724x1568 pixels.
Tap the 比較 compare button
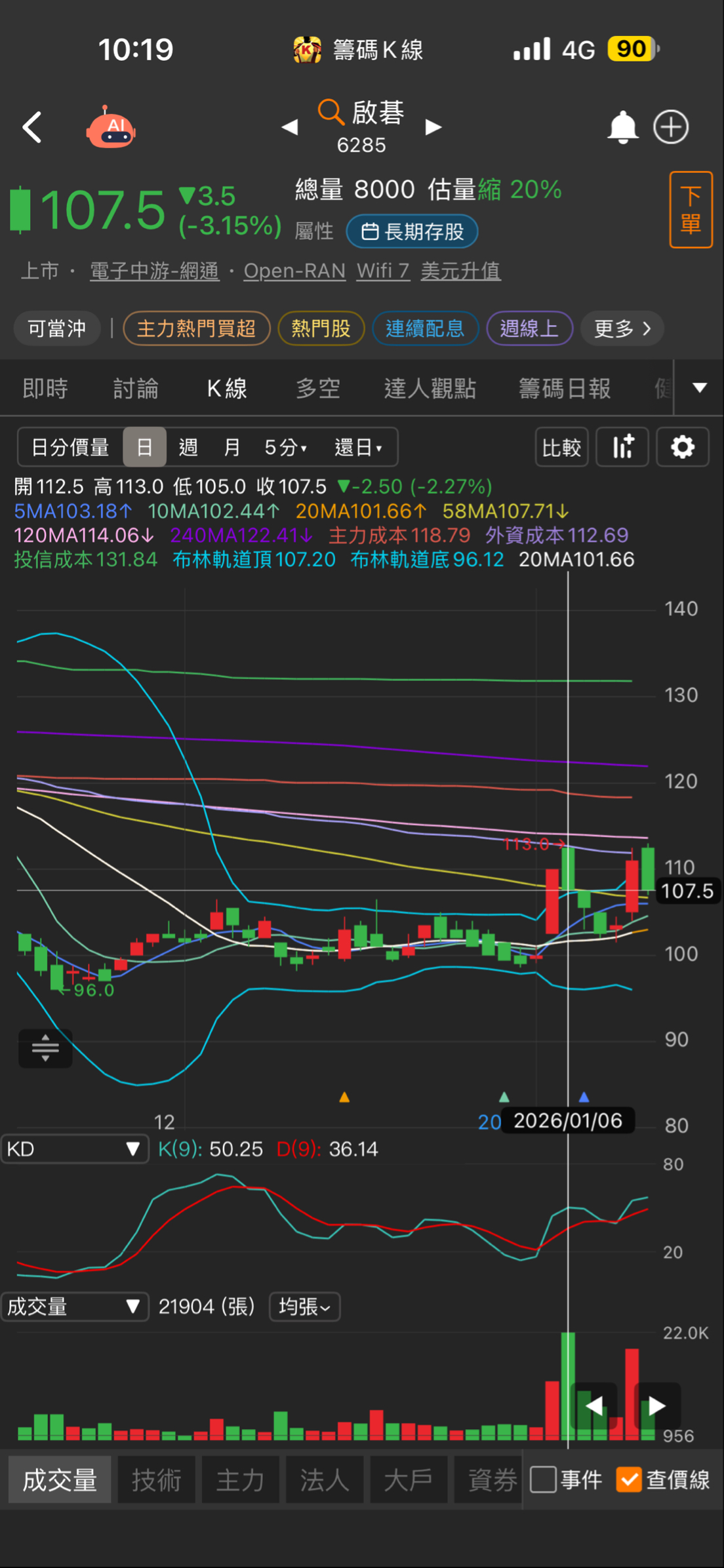click(561, 448)
